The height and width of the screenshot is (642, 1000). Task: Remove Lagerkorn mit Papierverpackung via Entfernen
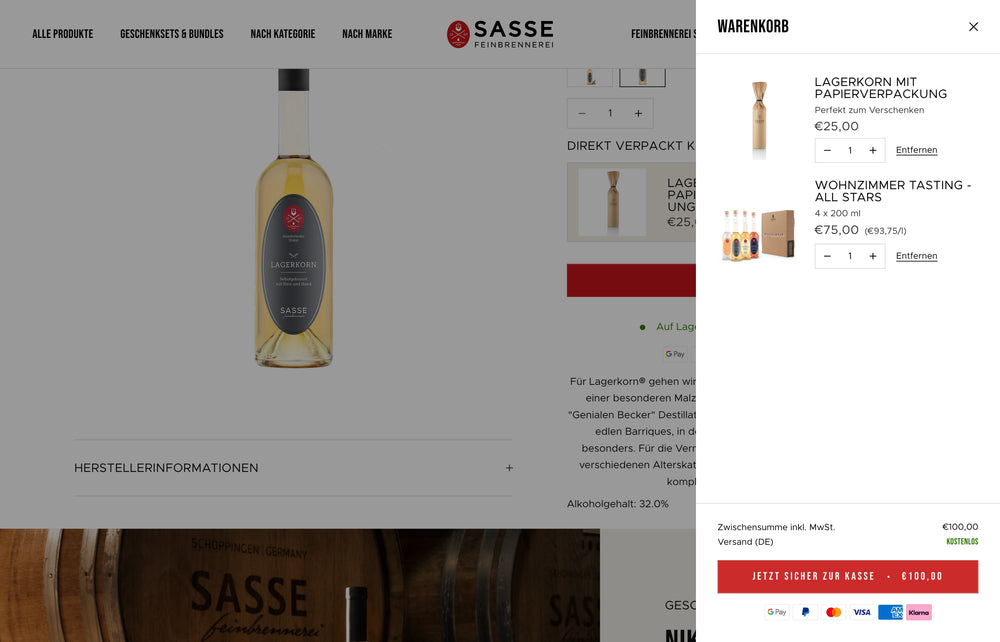[916, 150]
